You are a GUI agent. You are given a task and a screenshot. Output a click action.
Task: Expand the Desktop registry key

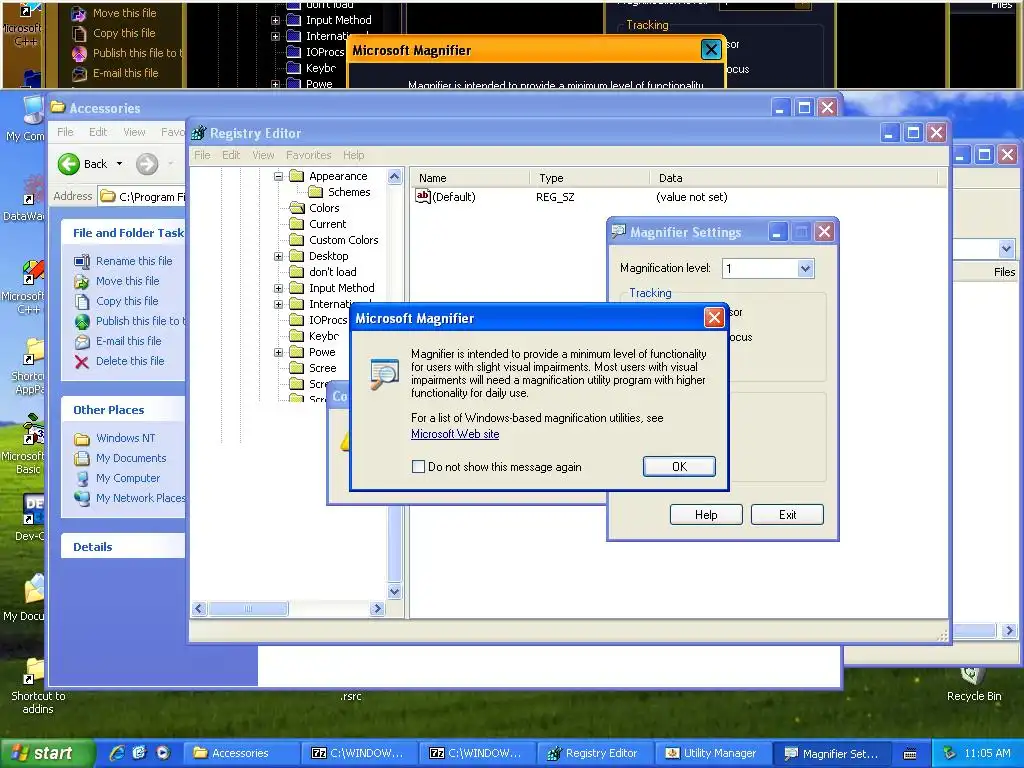point(278,256)
